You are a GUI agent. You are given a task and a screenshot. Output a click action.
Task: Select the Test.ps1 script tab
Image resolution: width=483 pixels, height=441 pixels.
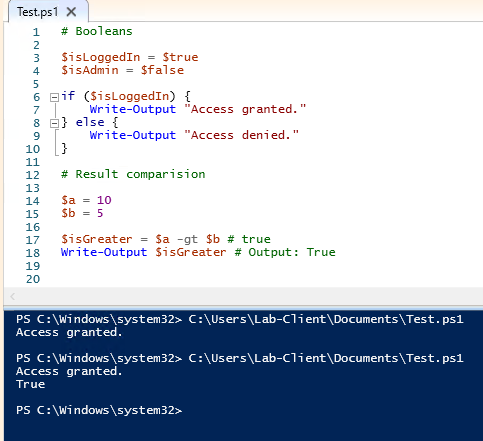[37, 12]
